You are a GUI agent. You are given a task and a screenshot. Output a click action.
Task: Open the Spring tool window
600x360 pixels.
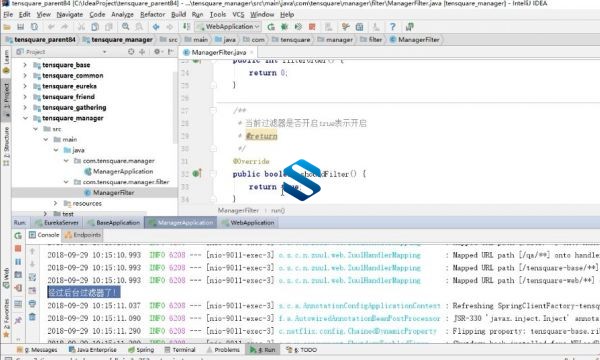[141, 350]
